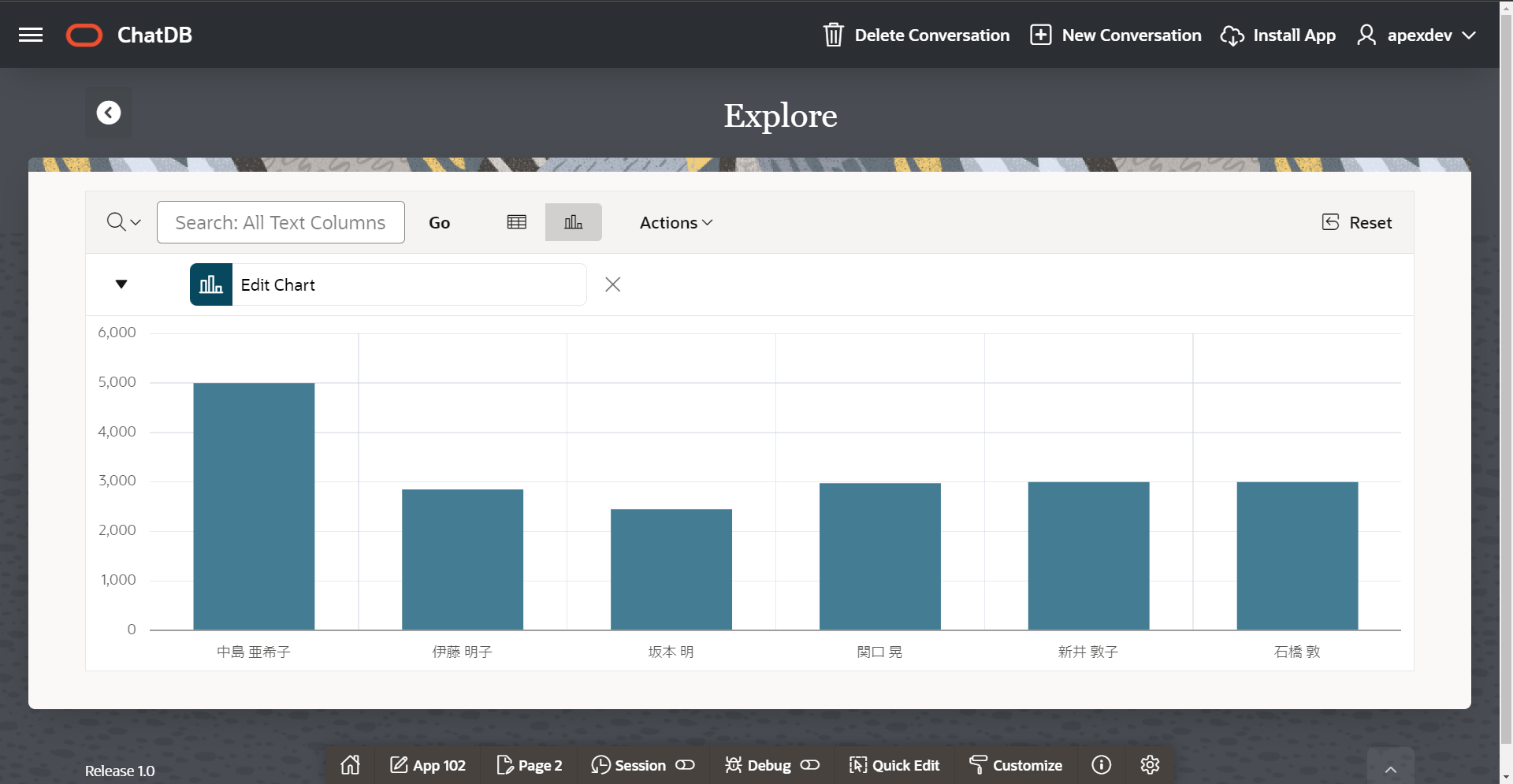Collapse the report settings triangle
Screen dimensions: 1513x784
point(121,284)
